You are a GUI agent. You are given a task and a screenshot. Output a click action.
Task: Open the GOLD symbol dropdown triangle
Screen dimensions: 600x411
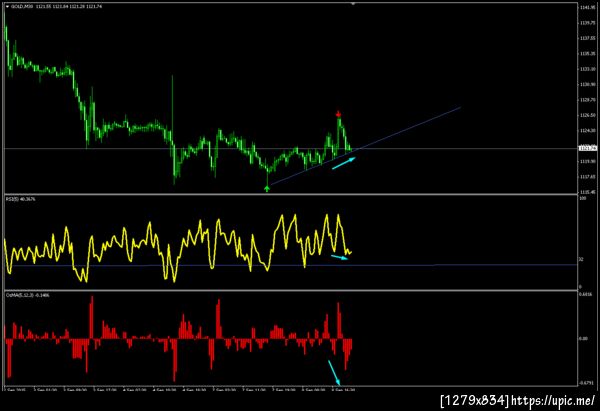pos(7,7)
